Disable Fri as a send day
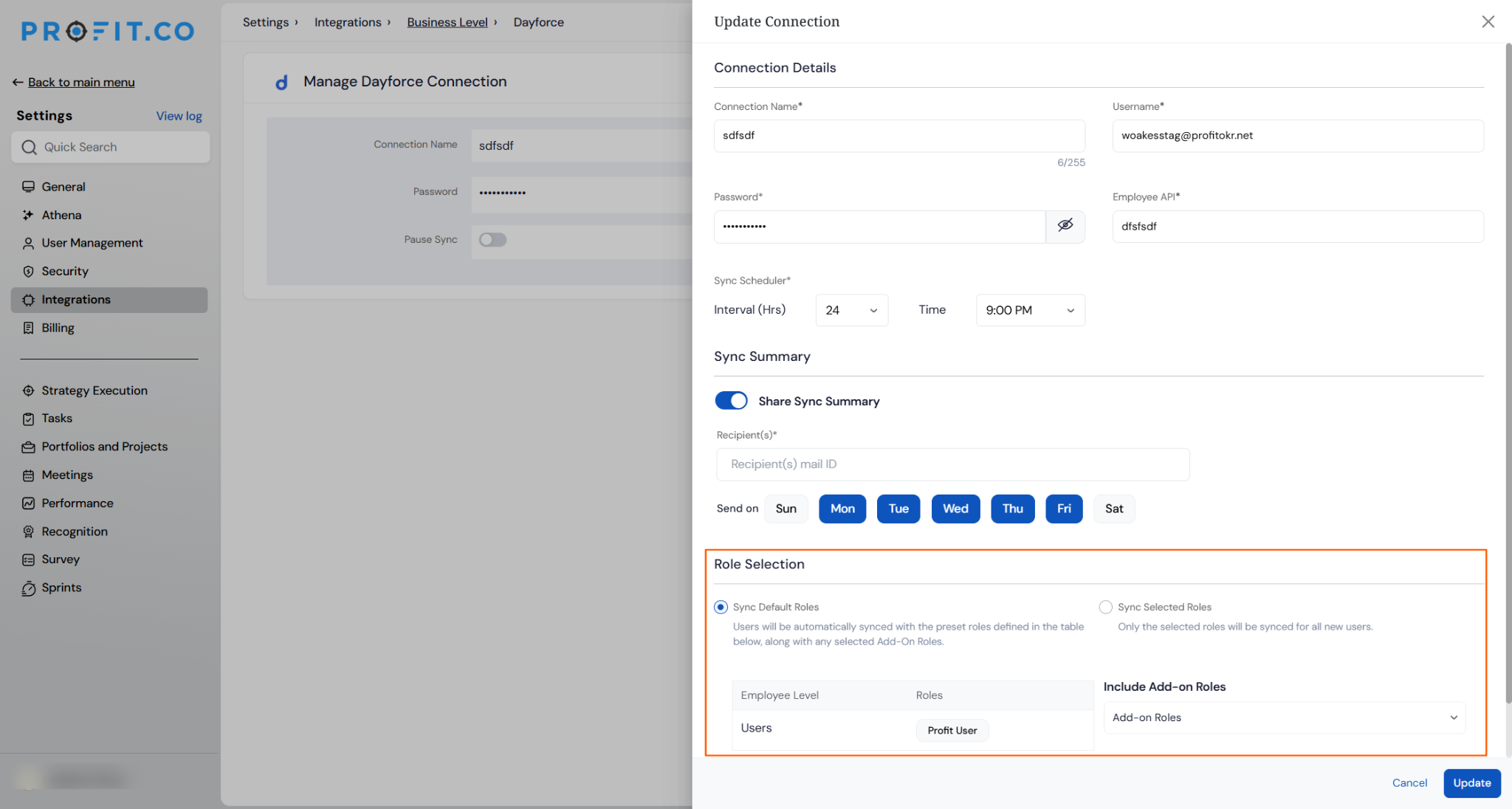 (1064, 509)
